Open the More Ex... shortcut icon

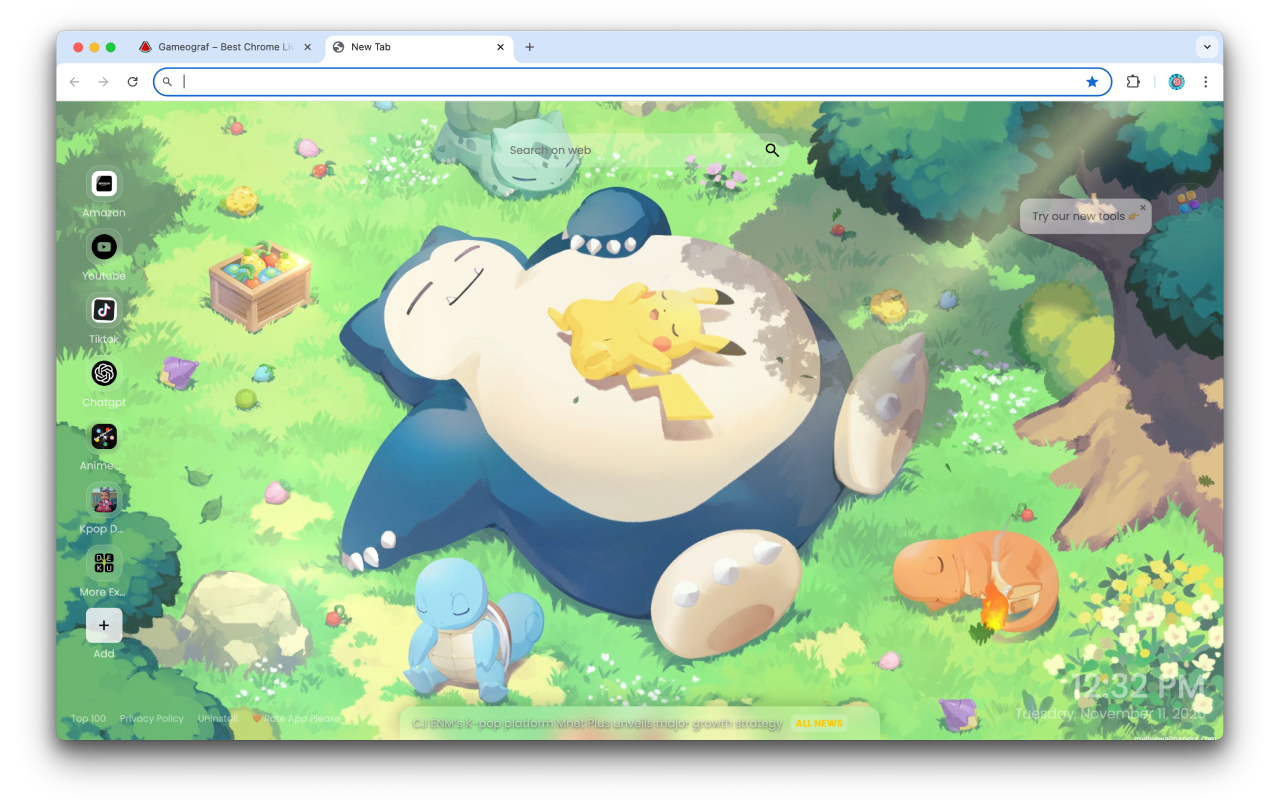click(x=104, y=562)
